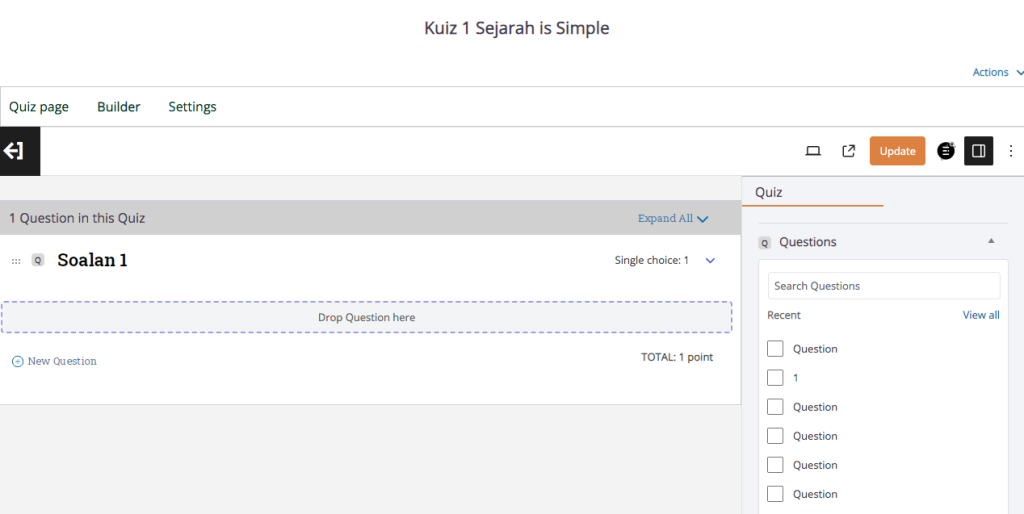Expand the Soalan 1 question chevron
Screen dimensions: 1024x514
pyautogui.click(x=710, y=260)
